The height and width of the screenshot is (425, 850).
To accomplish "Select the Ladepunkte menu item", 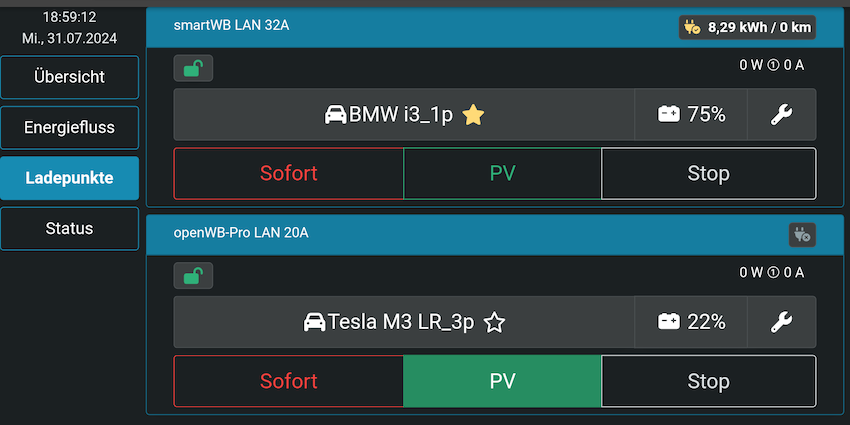I will [x=69, y=178].
